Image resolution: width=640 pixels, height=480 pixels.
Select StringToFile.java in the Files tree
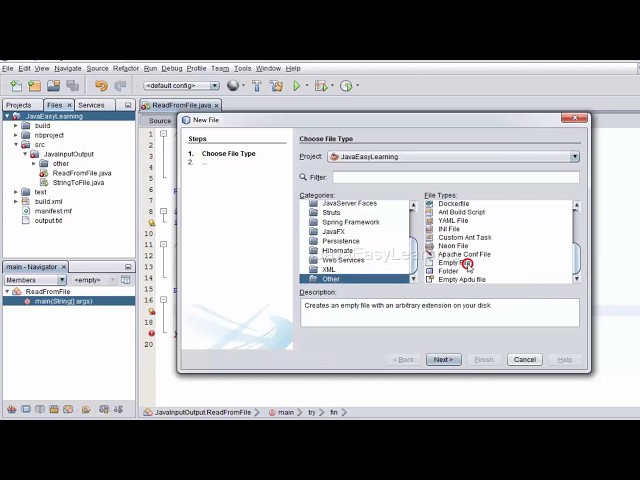[78, 182]
